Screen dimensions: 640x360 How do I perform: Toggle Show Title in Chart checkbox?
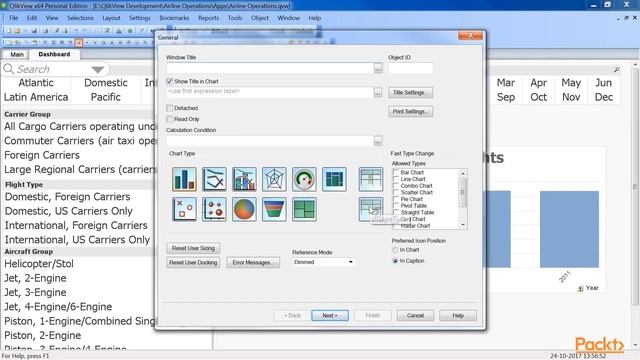(x=170, y=81)
